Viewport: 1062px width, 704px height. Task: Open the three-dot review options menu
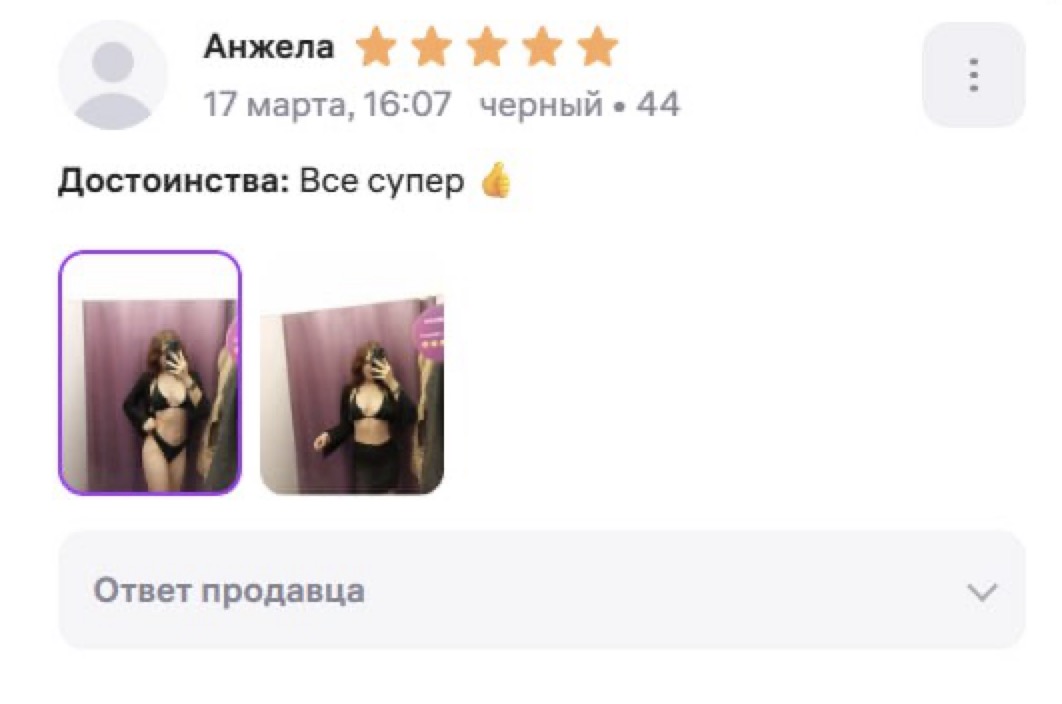point(973,75)
